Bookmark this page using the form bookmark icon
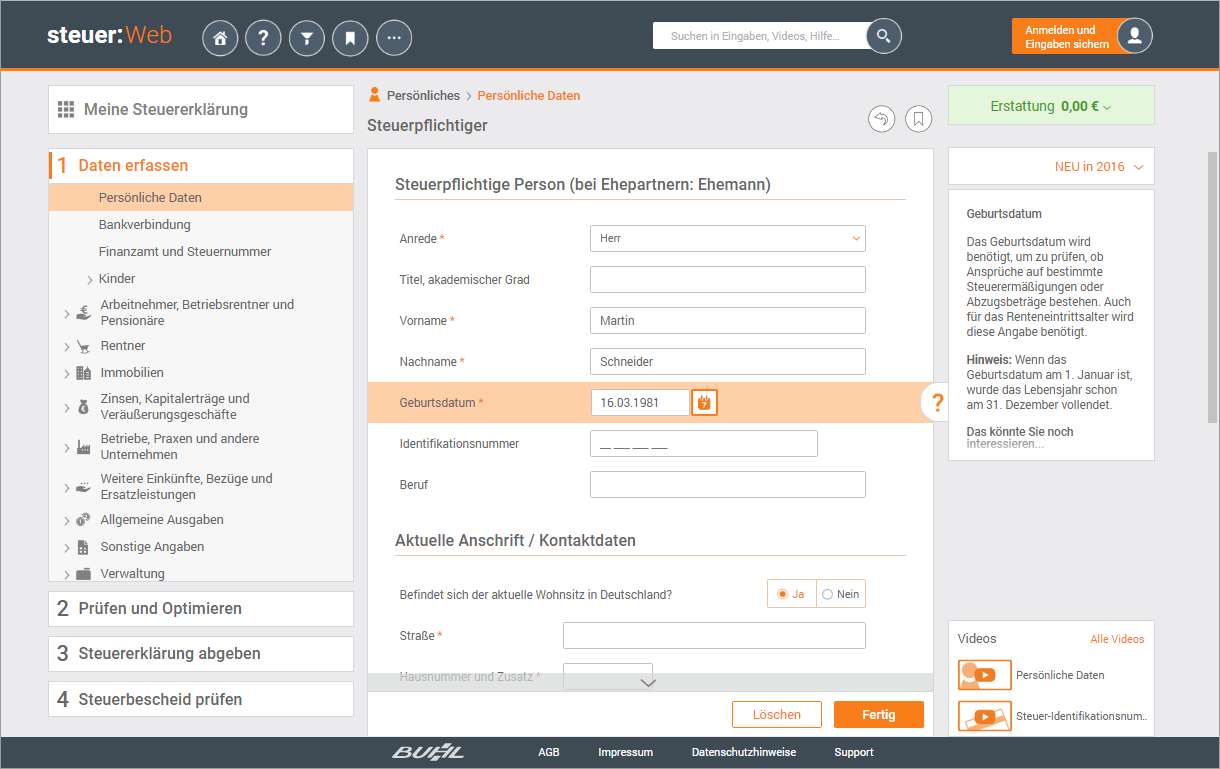 click(918, 119)
